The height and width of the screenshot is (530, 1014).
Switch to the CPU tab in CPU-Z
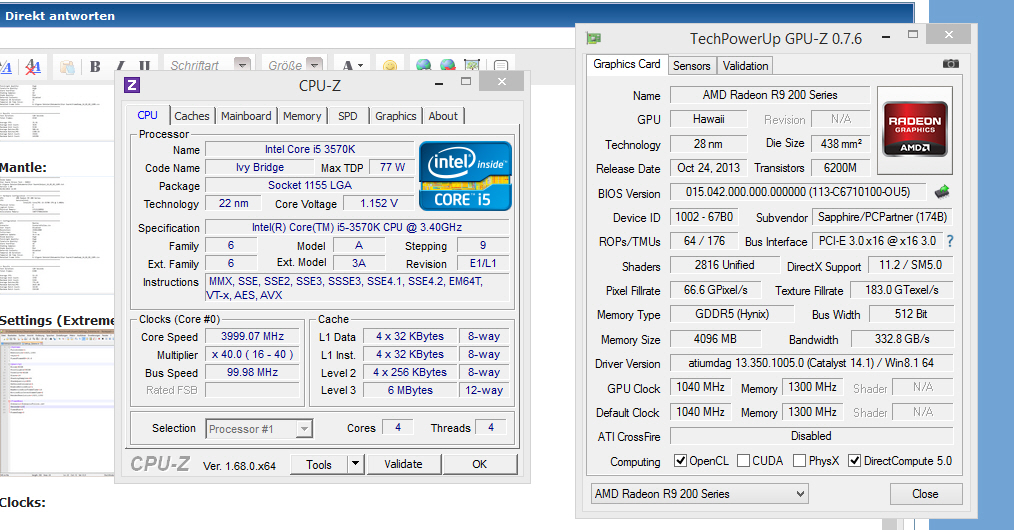click(147, 115)
